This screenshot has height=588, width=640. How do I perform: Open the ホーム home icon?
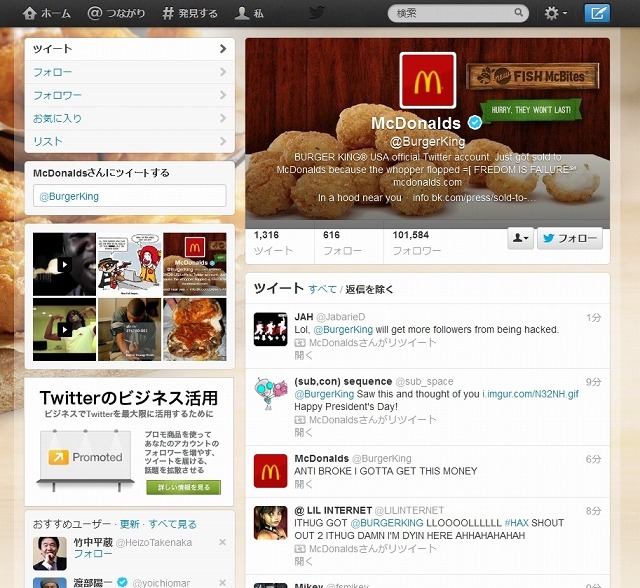point(30,13)
